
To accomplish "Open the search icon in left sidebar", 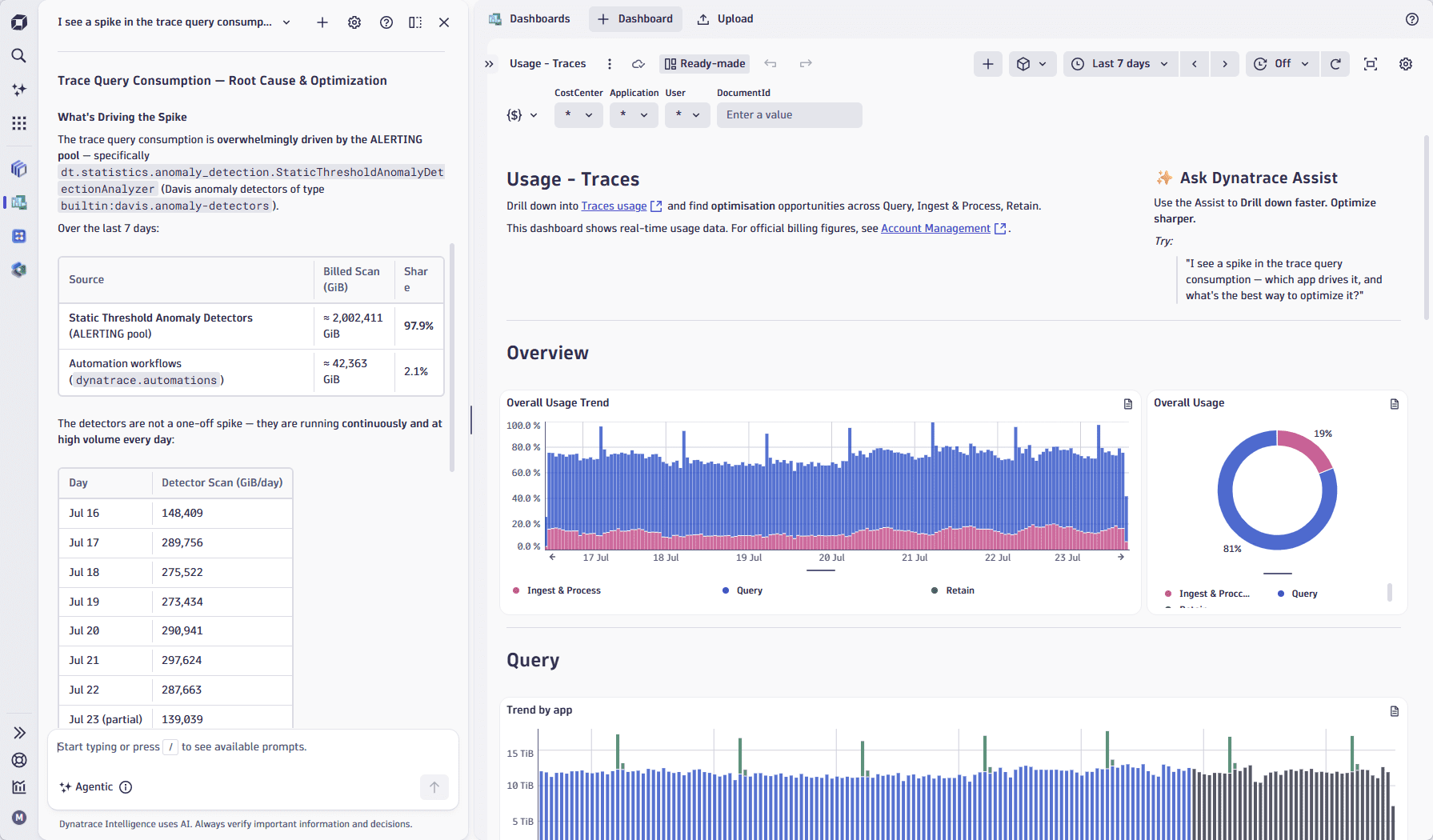I will tap(19, 55).
